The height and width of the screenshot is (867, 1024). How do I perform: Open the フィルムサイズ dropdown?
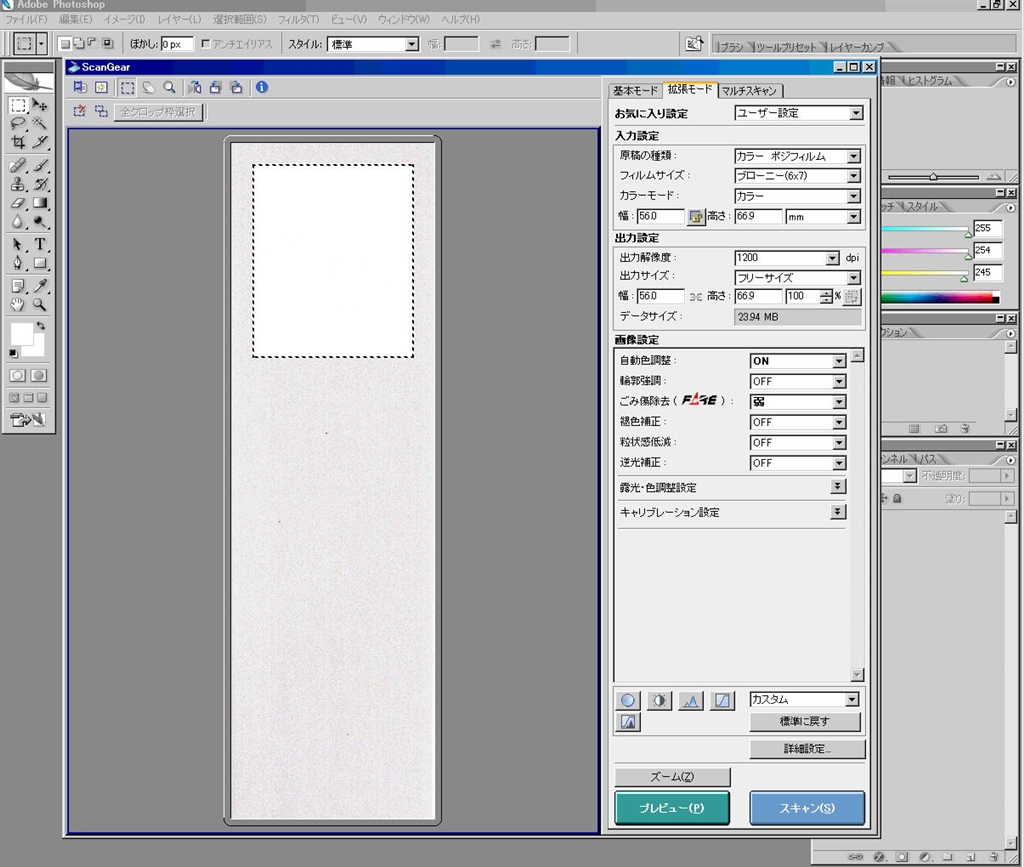(853, 176)
